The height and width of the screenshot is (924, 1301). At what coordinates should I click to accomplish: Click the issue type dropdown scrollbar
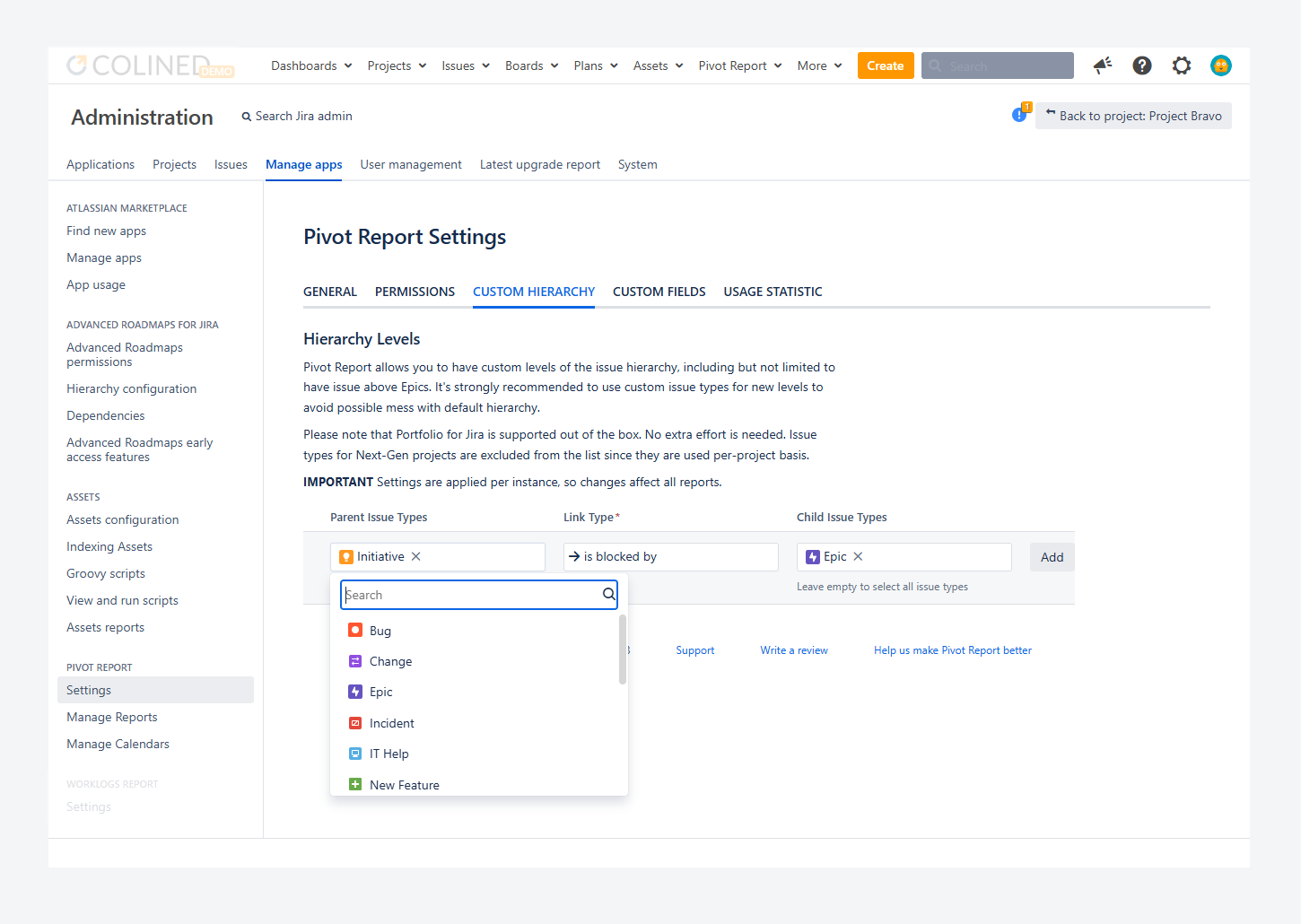pos(623,649)
